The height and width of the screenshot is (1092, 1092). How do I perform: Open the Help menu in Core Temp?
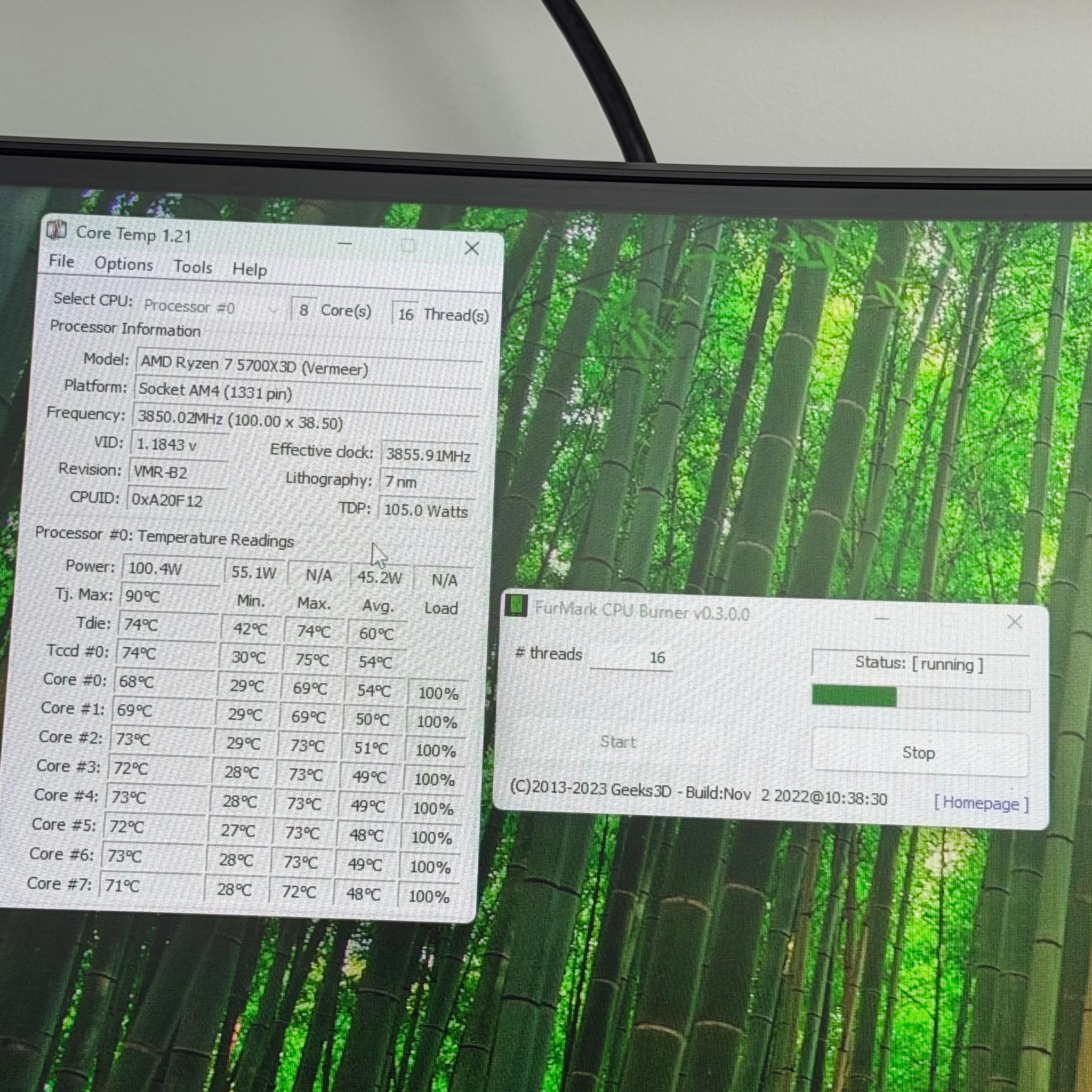tap(249, 269)
